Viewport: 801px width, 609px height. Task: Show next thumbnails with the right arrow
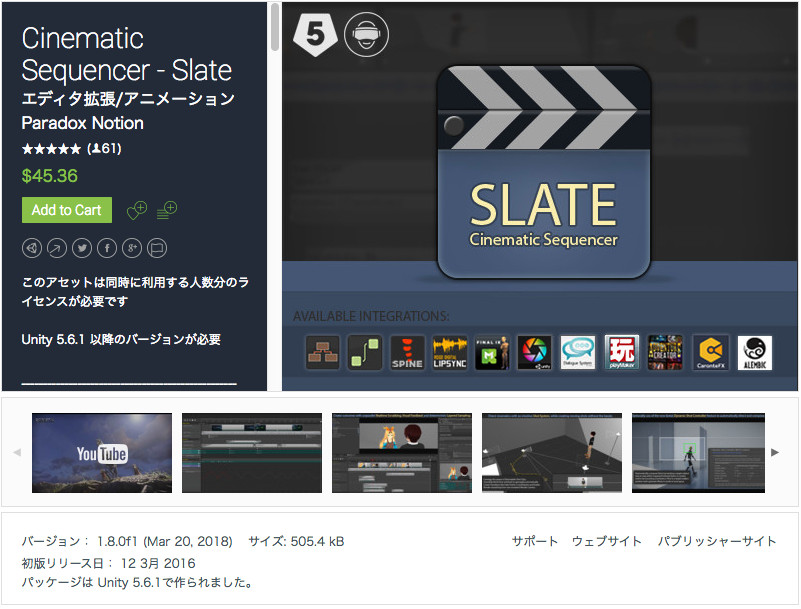775,452
